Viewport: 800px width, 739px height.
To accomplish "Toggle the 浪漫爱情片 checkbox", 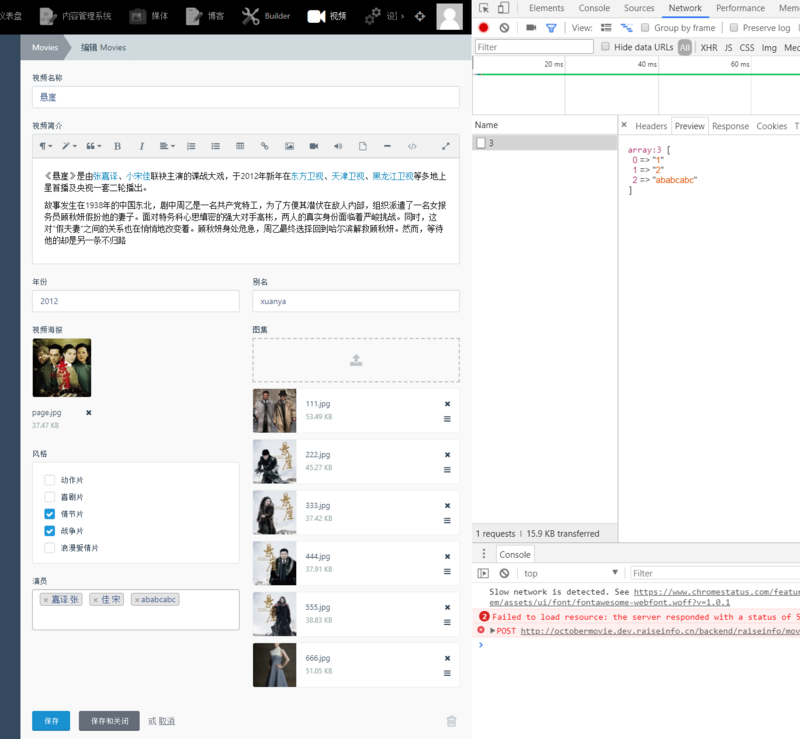I will click(49, 548).
